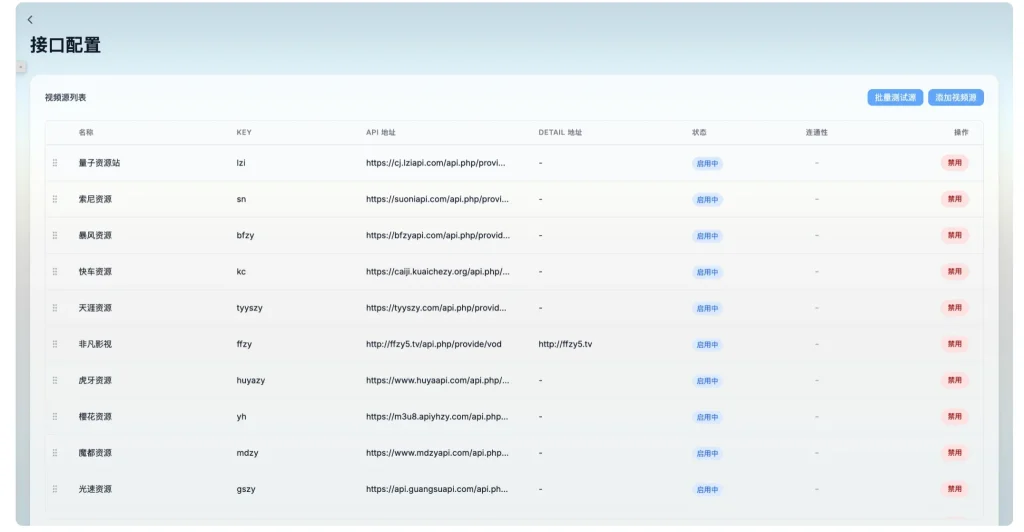Click the key value lzi
Viewport: 1024px width, 532px height.
[241, 163]
